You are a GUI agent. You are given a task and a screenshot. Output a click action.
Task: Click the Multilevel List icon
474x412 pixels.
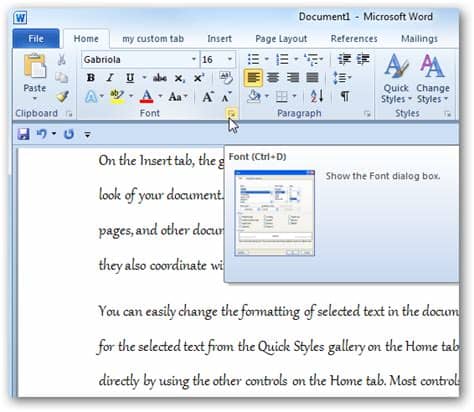(x=311, y=60)
